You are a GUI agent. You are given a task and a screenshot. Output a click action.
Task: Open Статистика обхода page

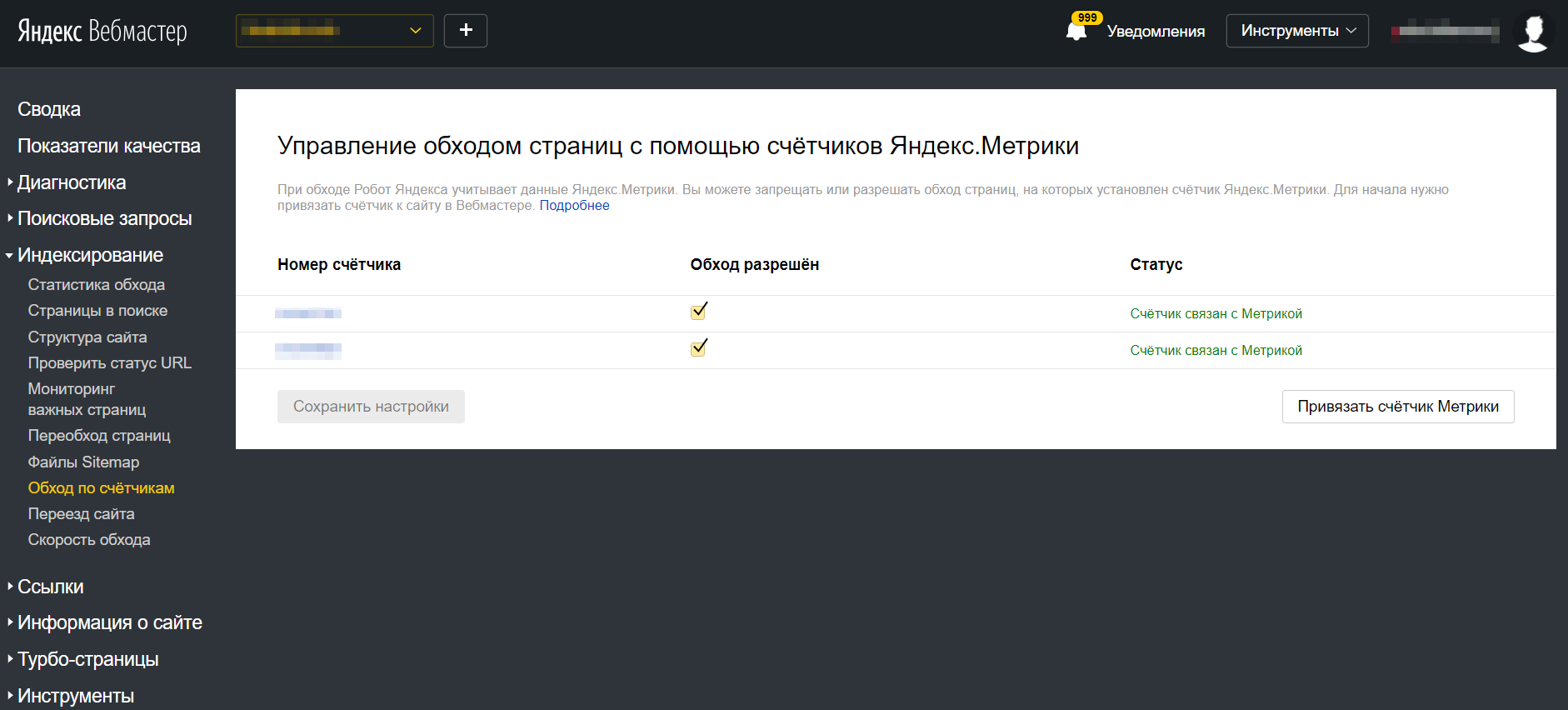pyautogui.click(x=96, y=285)
